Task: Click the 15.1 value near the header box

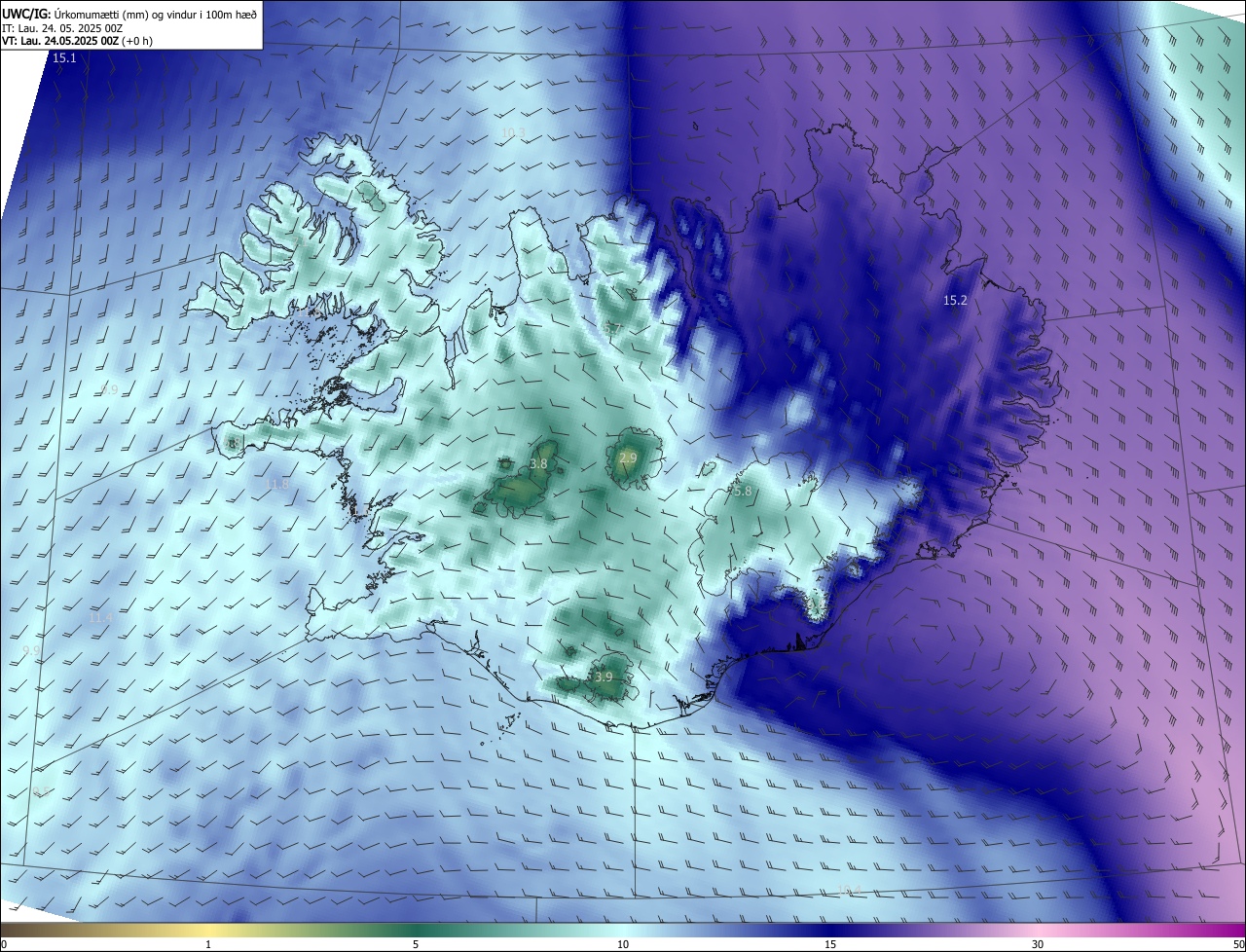Action: click(64, 58)
